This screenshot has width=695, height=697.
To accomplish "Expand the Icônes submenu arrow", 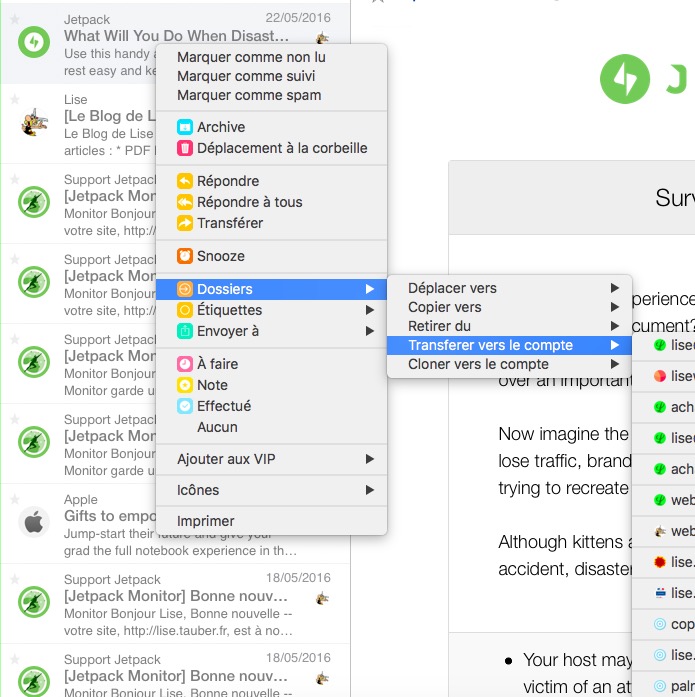I will (370, 490).
